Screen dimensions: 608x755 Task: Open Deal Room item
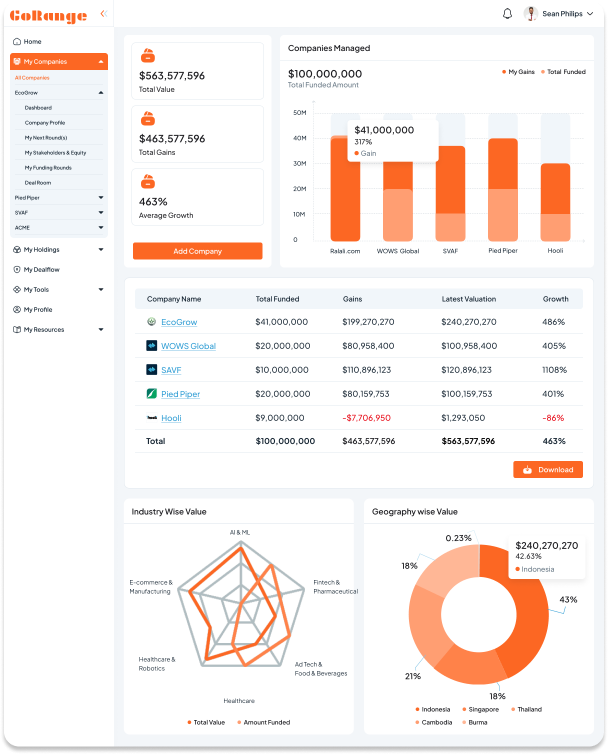click(38, 182)
